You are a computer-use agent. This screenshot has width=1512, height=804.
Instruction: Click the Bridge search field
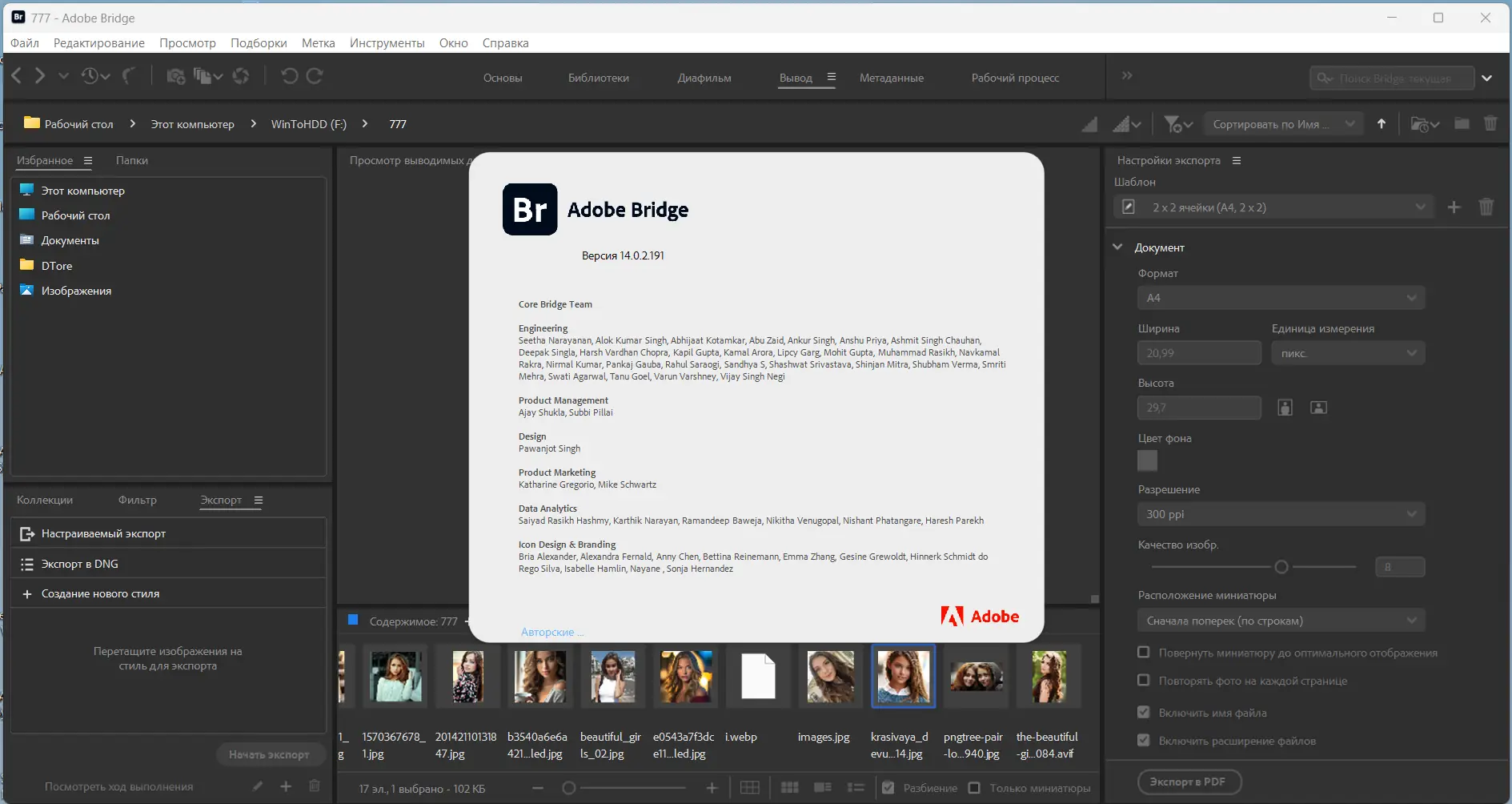pos(1393,78)
